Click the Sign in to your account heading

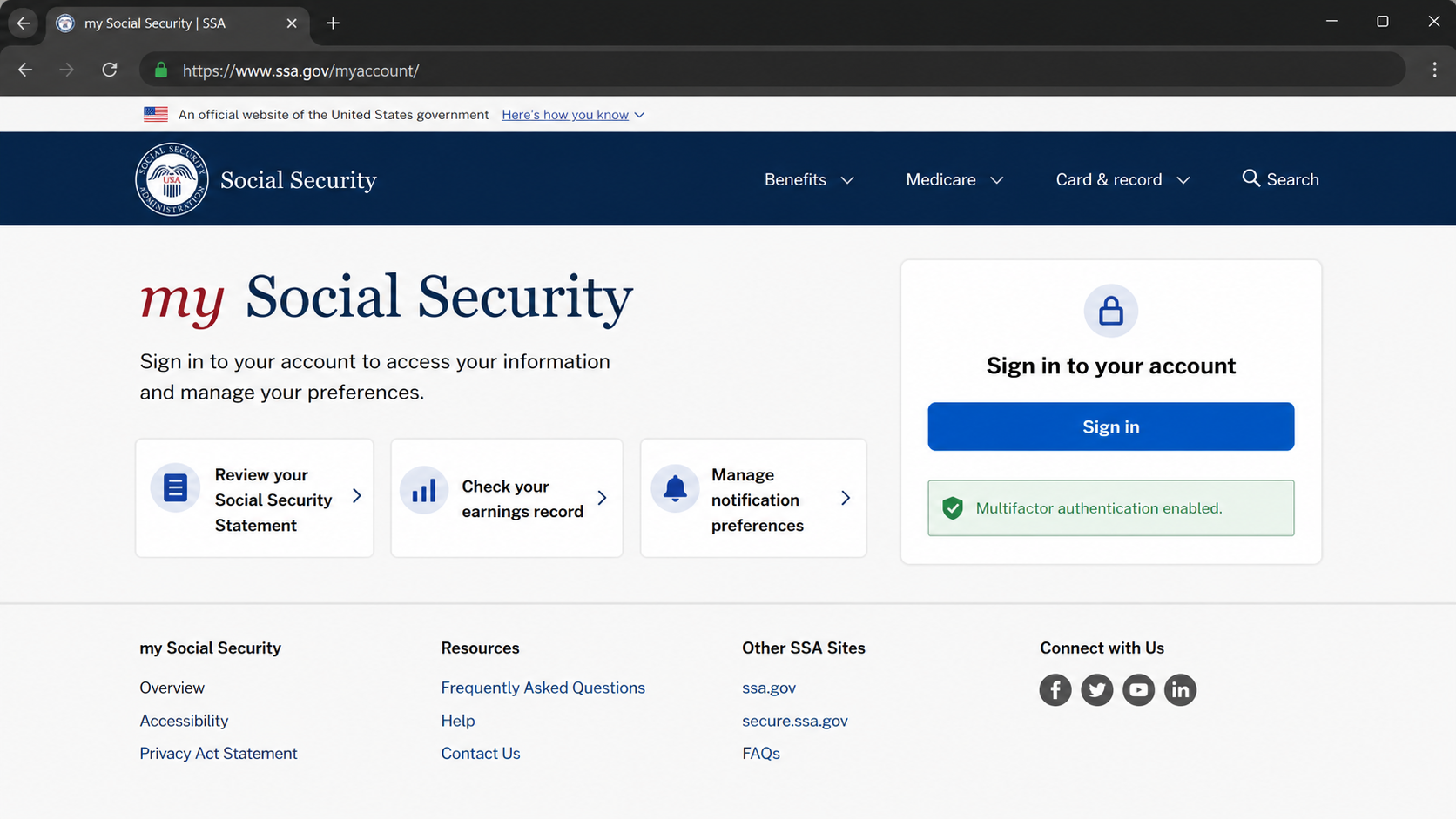tap(1110, 366)
